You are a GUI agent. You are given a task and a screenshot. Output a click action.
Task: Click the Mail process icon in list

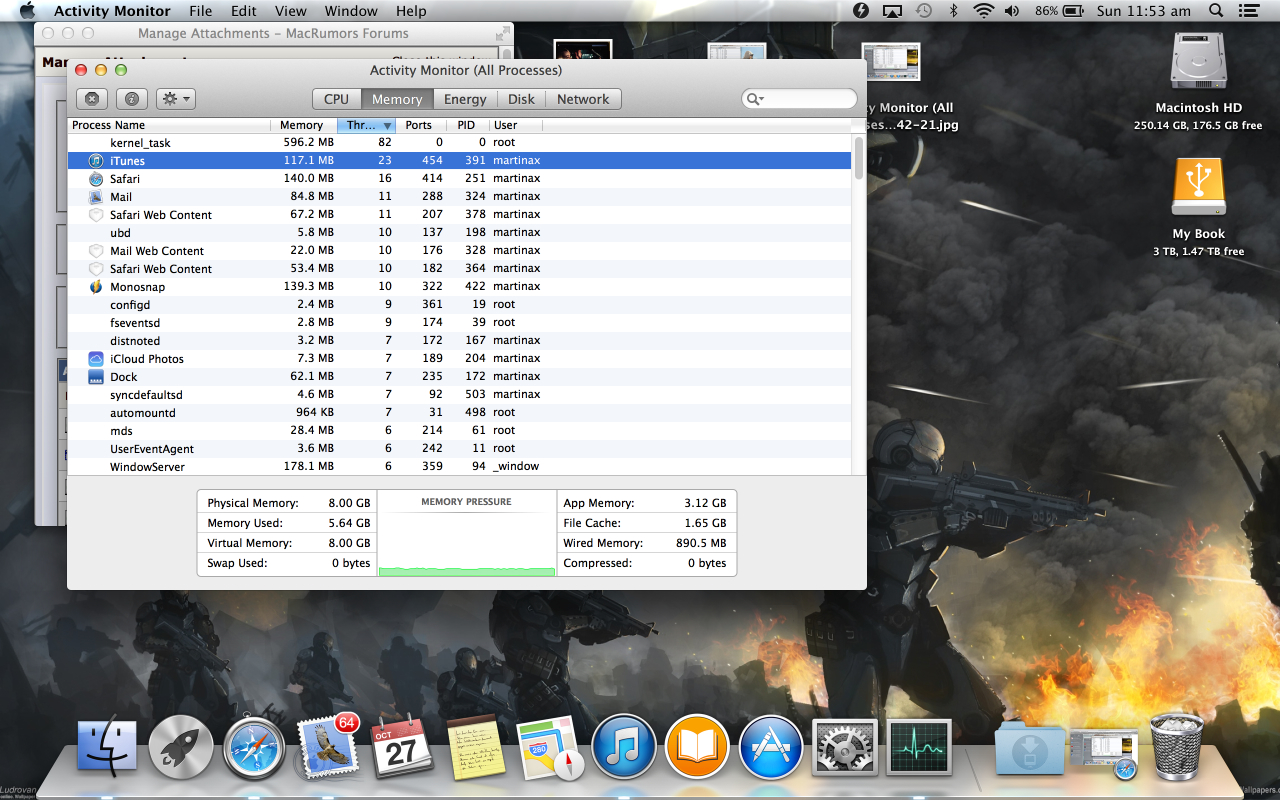[x=96, y=197]
